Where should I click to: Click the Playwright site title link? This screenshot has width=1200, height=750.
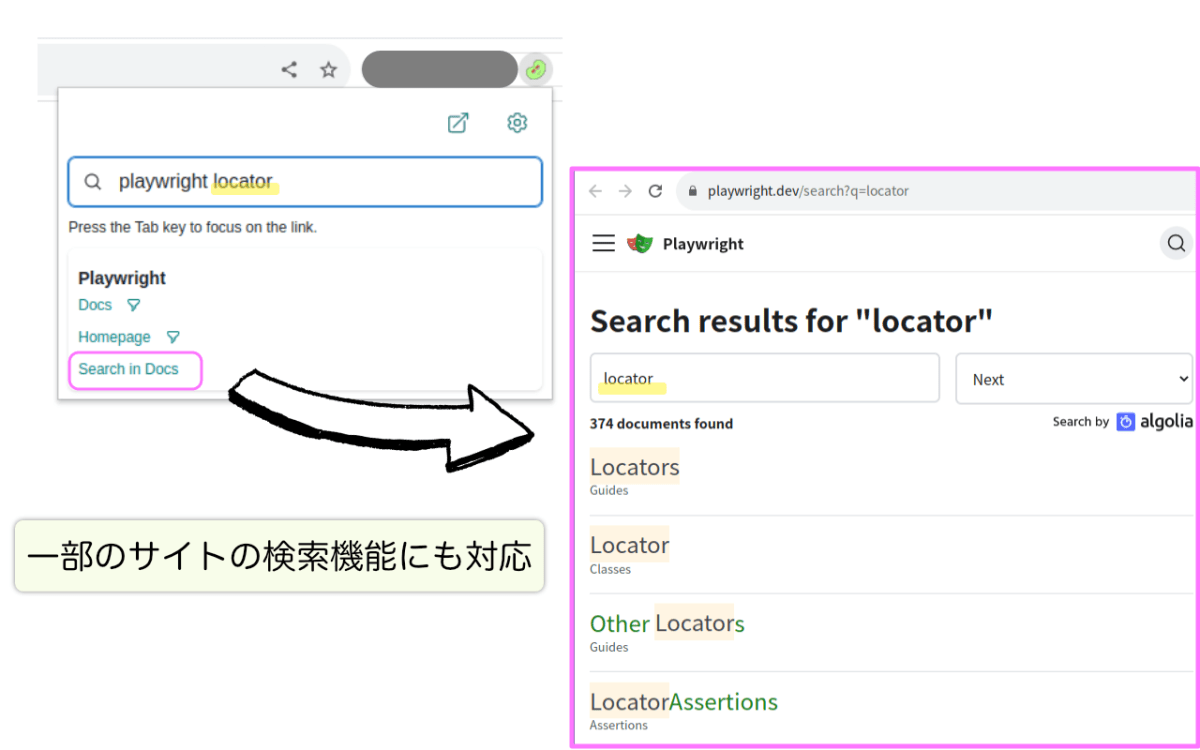coord(703,244)
